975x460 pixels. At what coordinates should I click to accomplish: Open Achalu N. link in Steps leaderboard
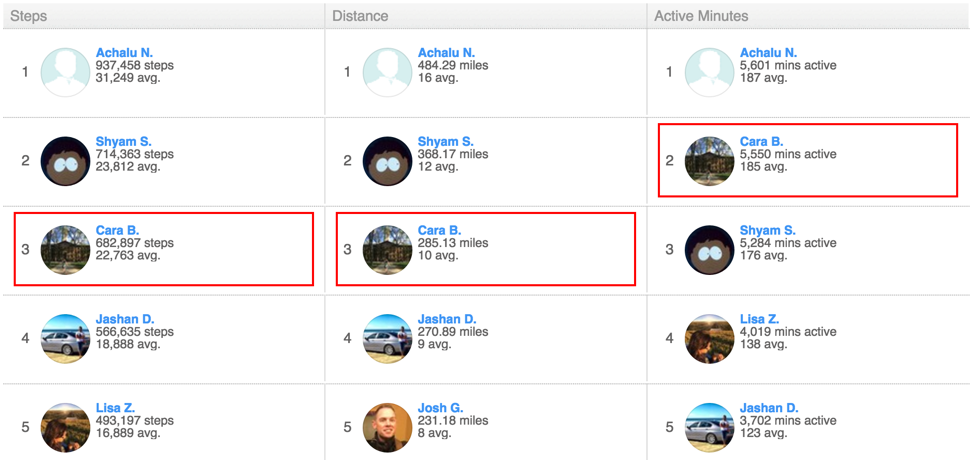coord(125,53)
